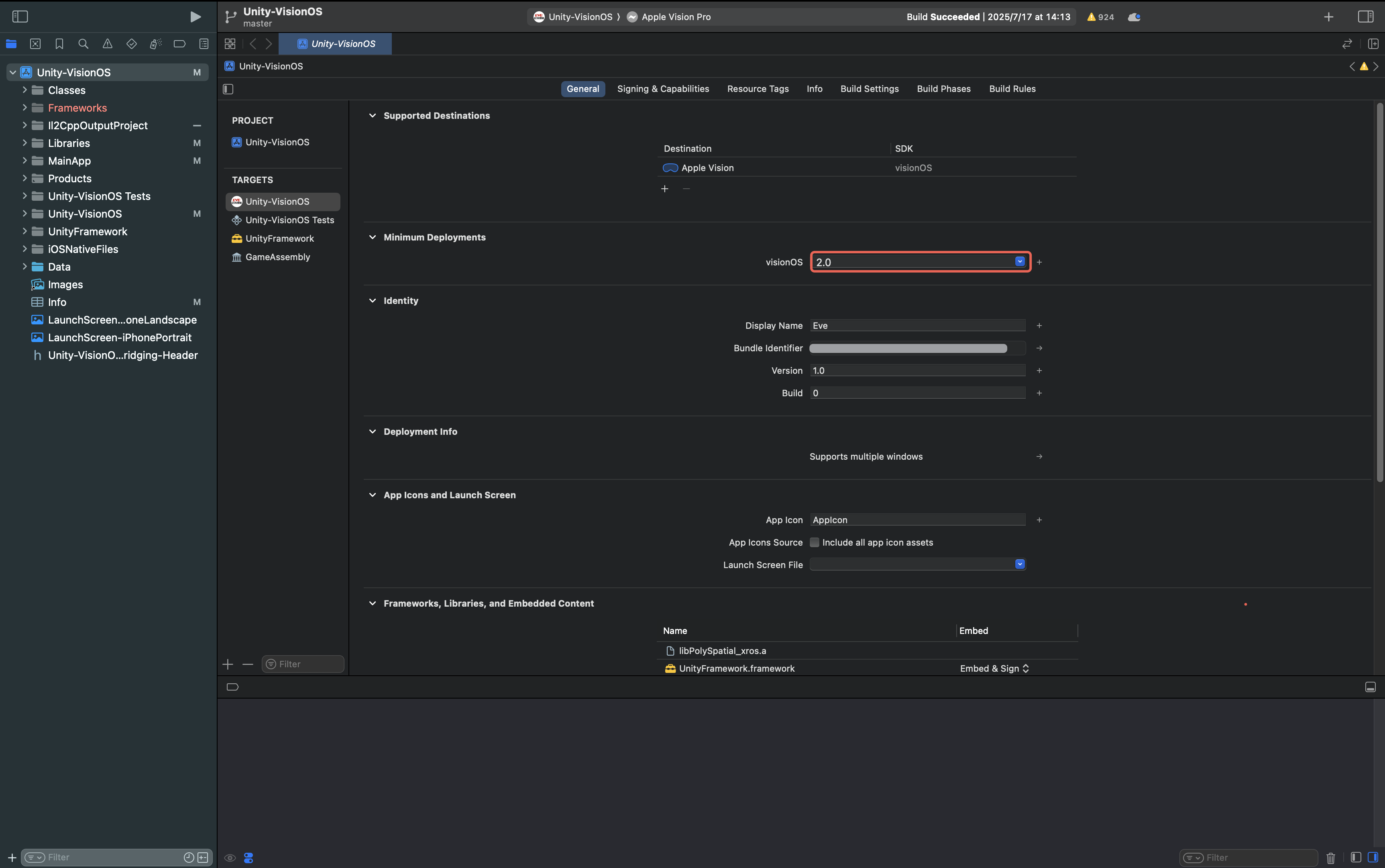
Task: Change Embed & Sign option for UnityFramework
Action: pos(995,668)
